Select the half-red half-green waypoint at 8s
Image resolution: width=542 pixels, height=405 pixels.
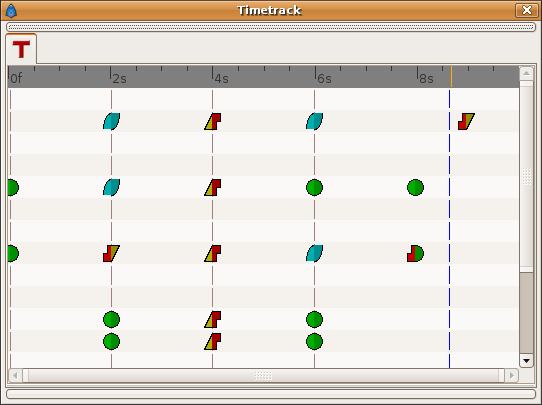tap(415, 254)
